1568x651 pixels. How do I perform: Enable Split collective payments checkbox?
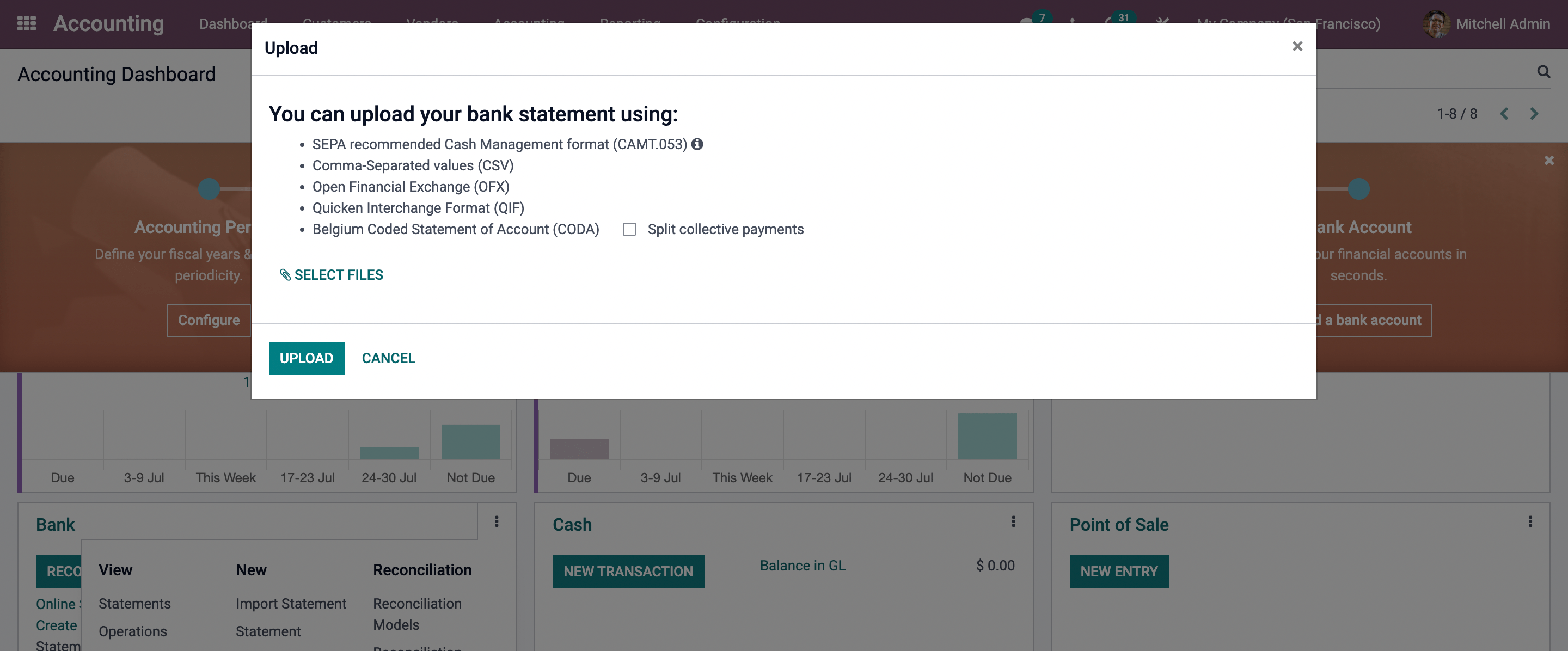629,229
